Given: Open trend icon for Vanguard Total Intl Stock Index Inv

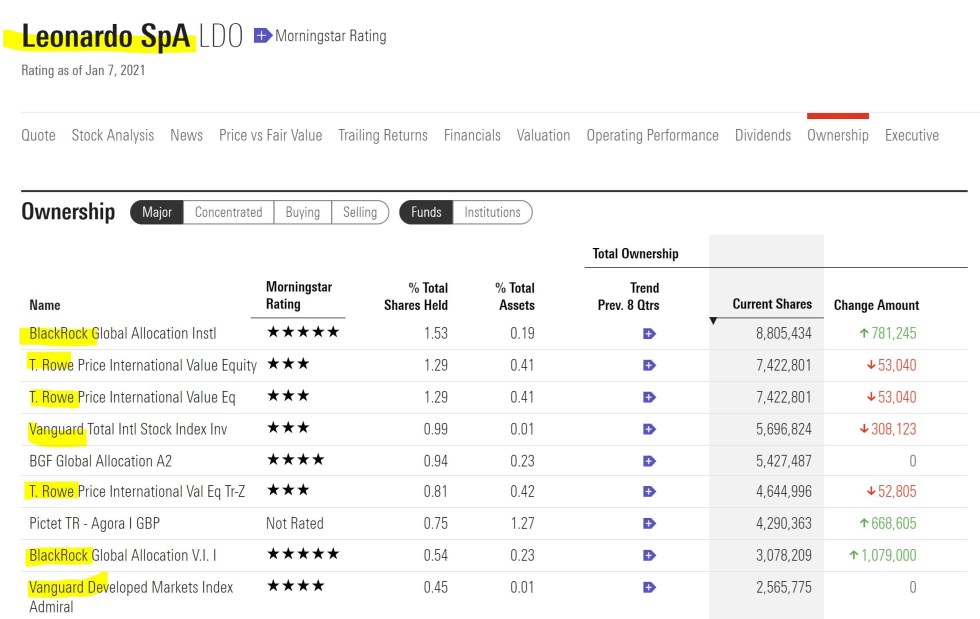Looking at the screenshot, I should click(x=649, y=429).
